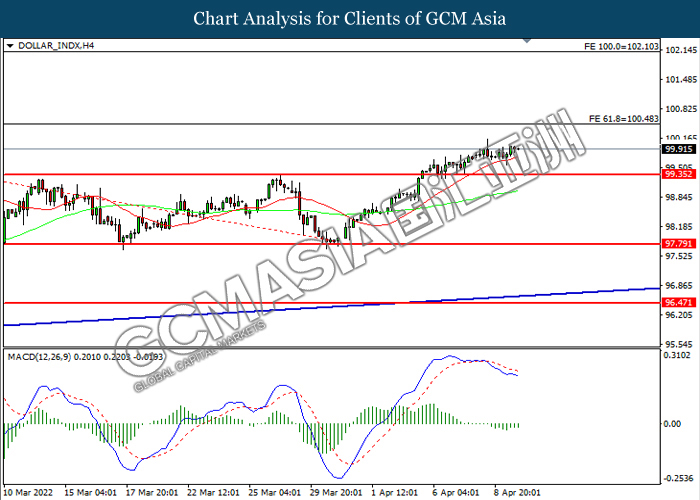
Task: Click the 97.525 price axis value
Action: pyautogui.click(x=681, y=256)
